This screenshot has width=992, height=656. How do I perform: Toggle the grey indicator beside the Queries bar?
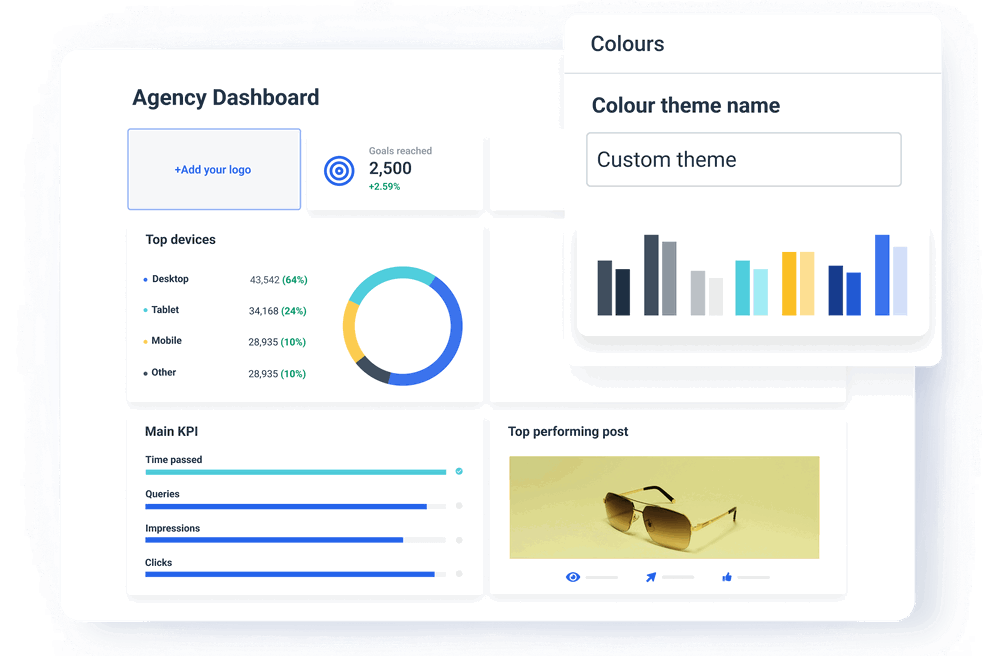tap(459, 506)
